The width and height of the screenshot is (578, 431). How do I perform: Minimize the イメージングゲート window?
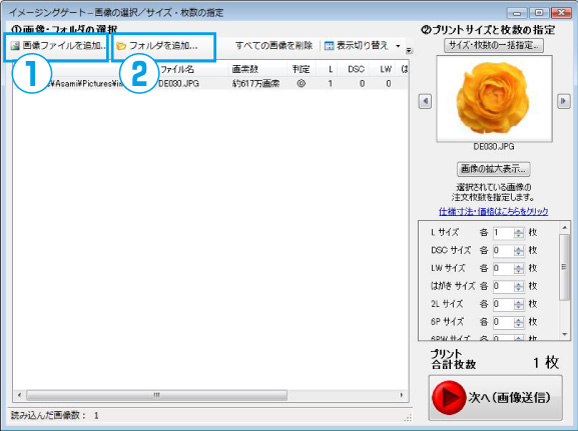[517, 13]
